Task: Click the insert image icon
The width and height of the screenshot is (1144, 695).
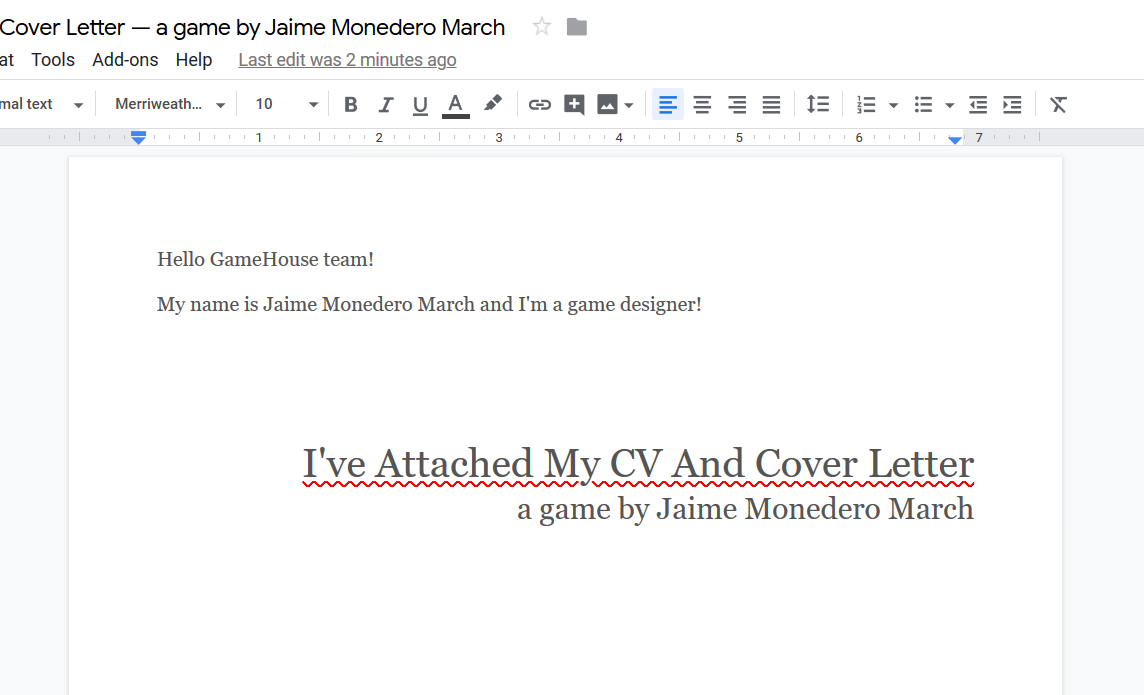Action: pyautogui.click(x=607, y=104)
